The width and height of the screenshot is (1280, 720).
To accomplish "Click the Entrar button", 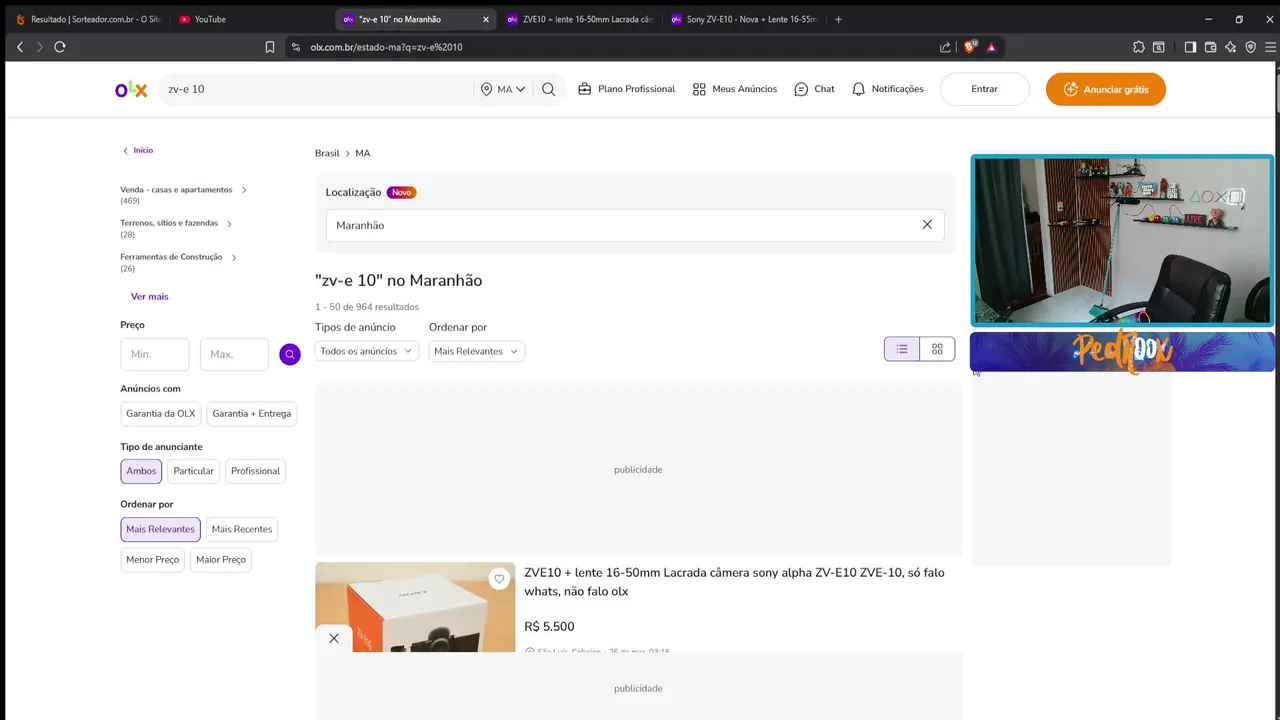I will point(984,89).
